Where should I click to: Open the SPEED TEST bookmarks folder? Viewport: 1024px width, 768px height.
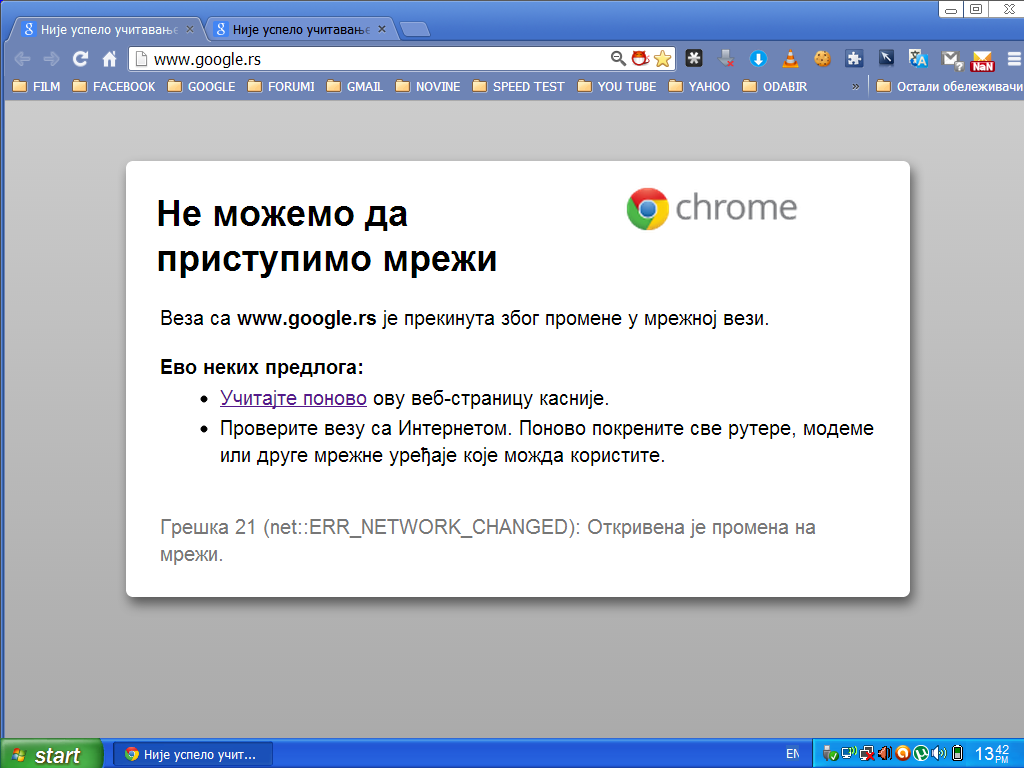tap(519, 86)
